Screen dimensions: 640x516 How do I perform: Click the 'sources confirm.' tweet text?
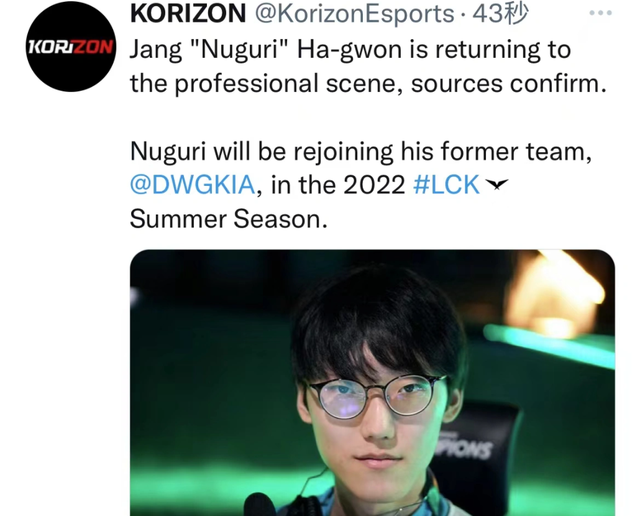click(x=509, y=84)
